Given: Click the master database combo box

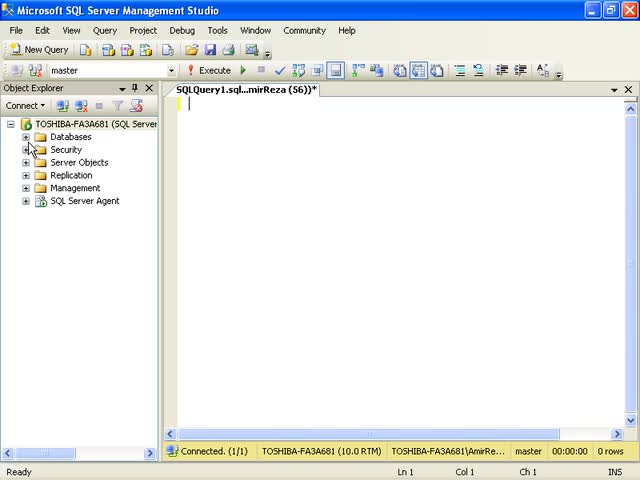Looking at the screenshot, I should 112,71.
